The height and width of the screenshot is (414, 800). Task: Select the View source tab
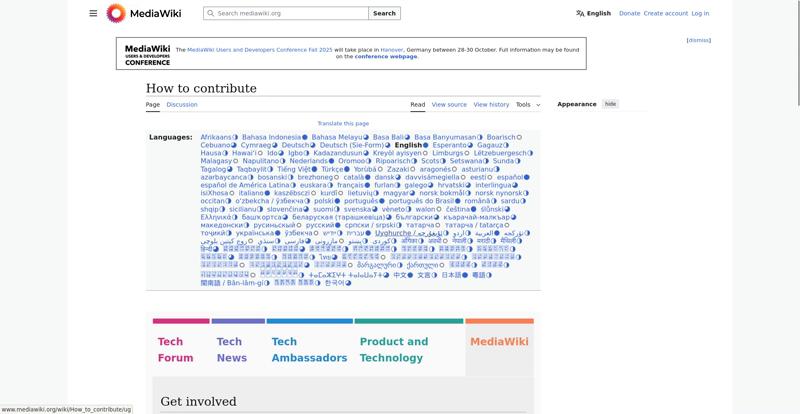pyautogui.click(x=449, y=104)
